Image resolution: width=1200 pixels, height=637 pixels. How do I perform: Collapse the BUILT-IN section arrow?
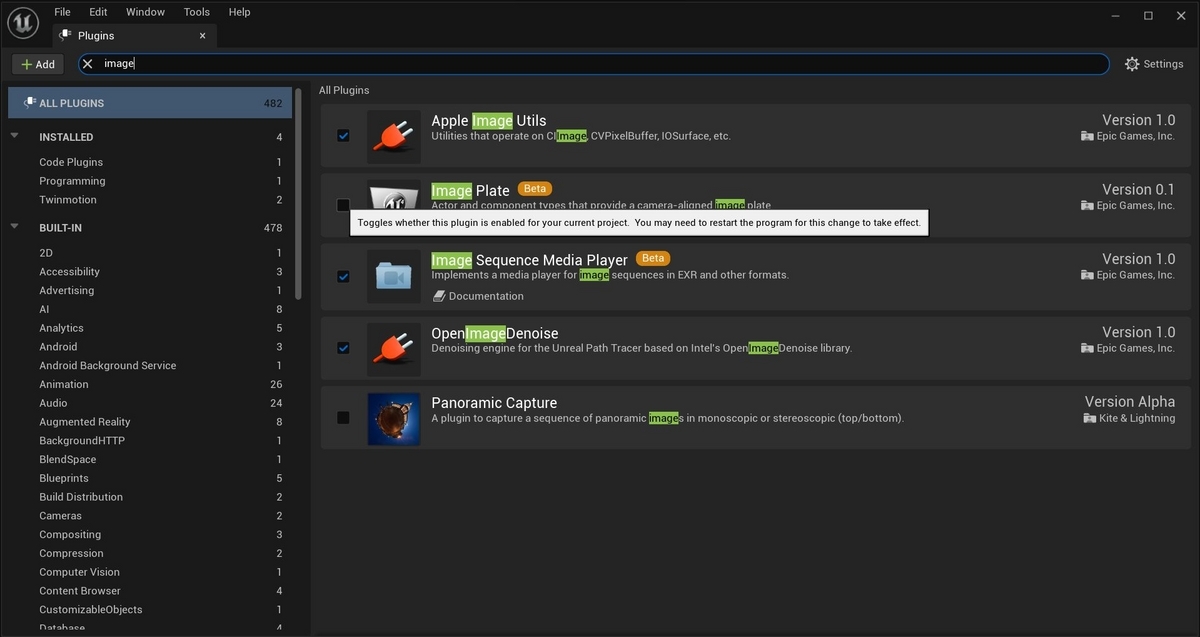click(x=15, y=227)
